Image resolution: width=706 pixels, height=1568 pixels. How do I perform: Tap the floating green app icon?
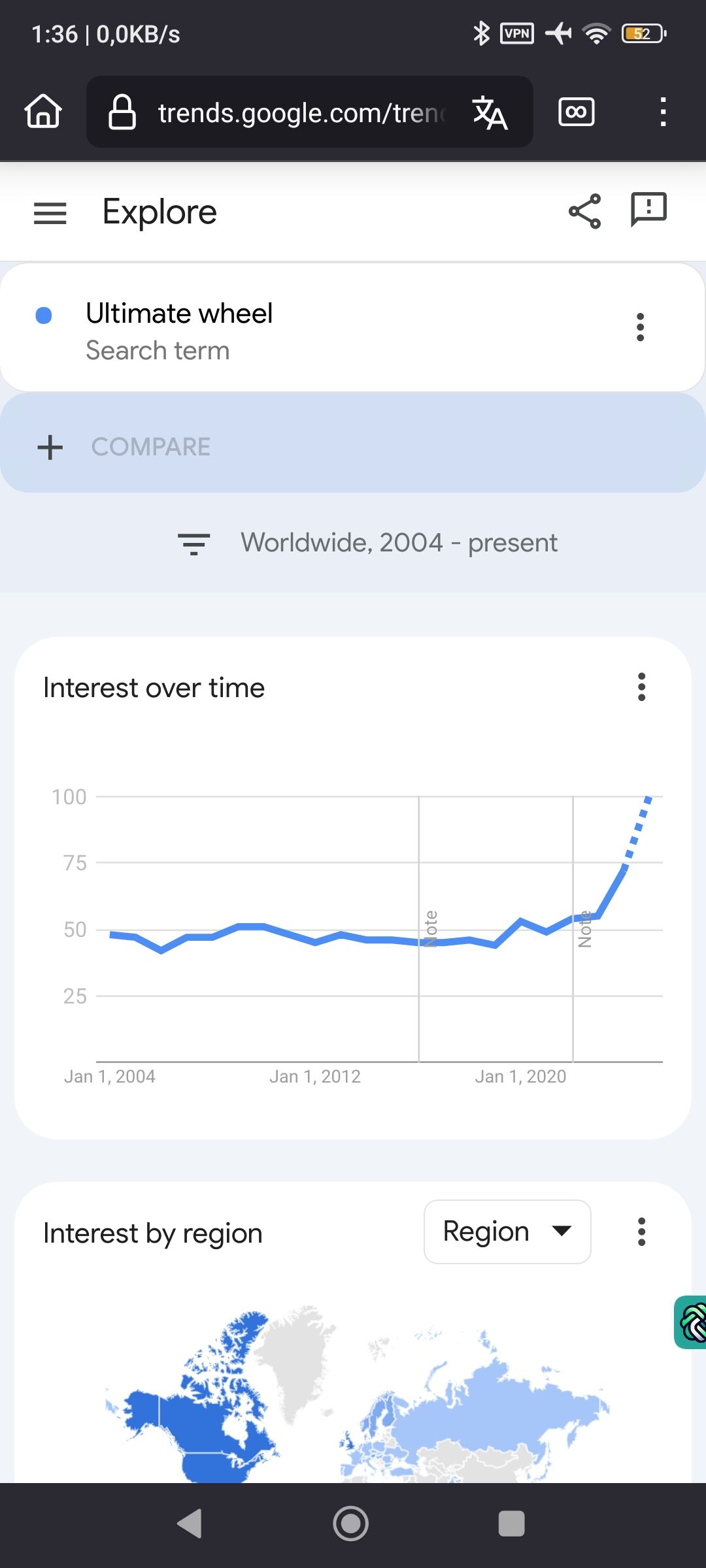[x=692, y=1322]
